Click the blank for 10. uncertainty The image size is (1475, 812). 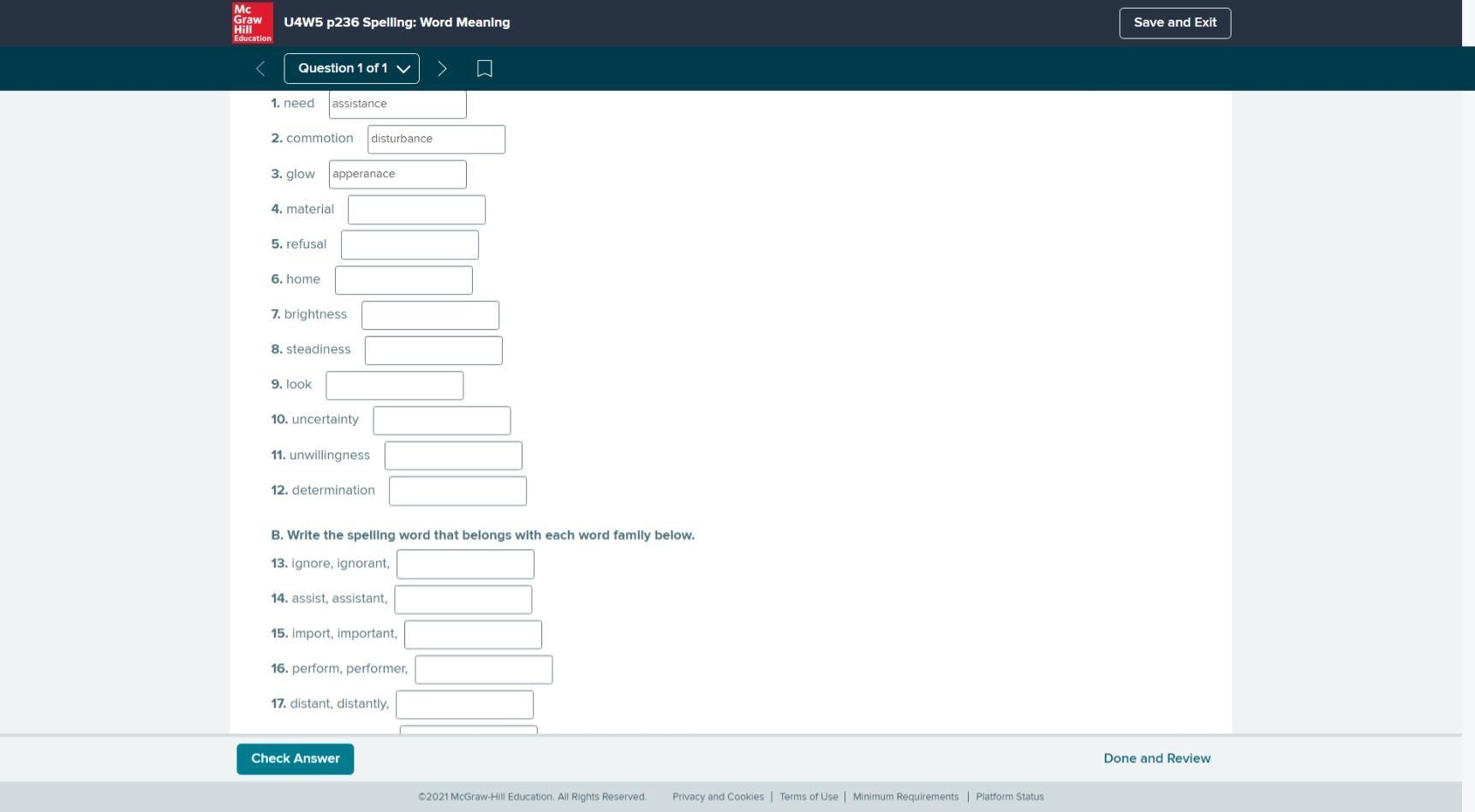coord(442,421)
